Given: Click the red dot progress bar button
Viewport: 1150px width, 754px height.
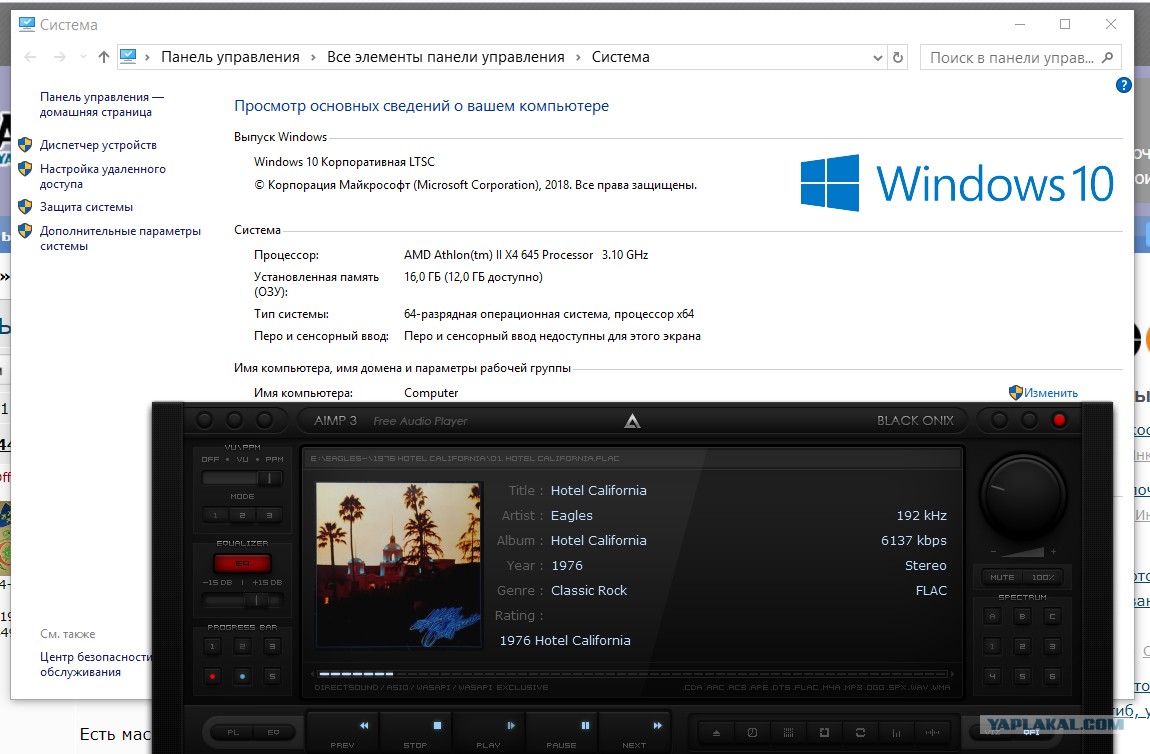Looking at the screenshot, I should pos(213,676).
